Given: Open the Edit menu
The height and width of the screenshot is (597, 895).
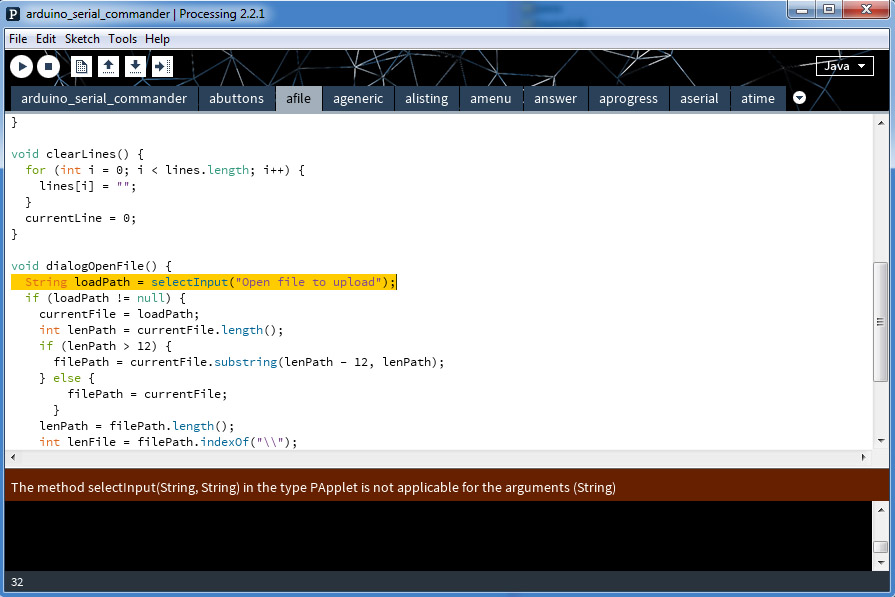Looking at the screenshot, I should [x=46, y=39].
